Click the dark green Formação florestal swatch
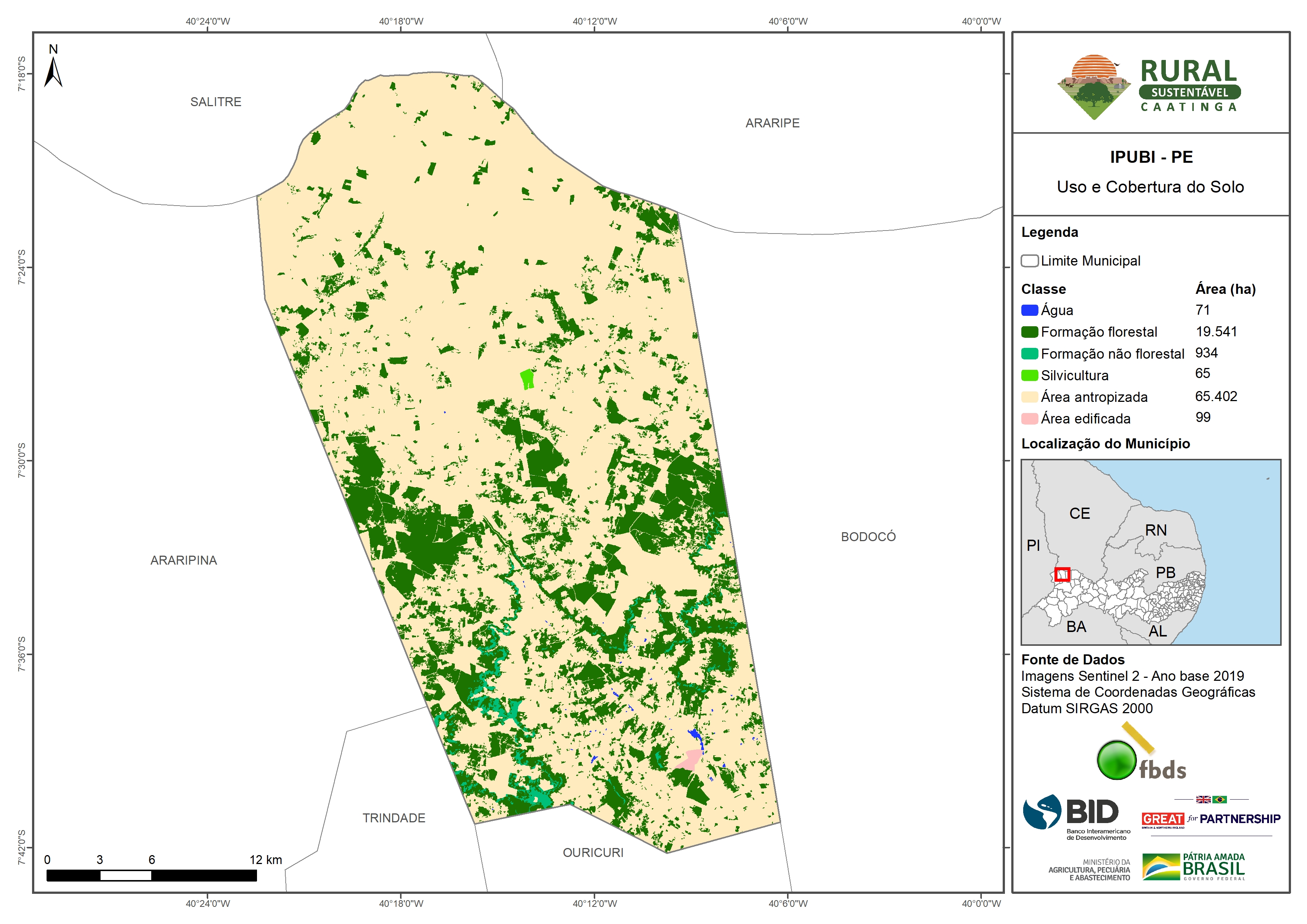 pos(1029,332)
